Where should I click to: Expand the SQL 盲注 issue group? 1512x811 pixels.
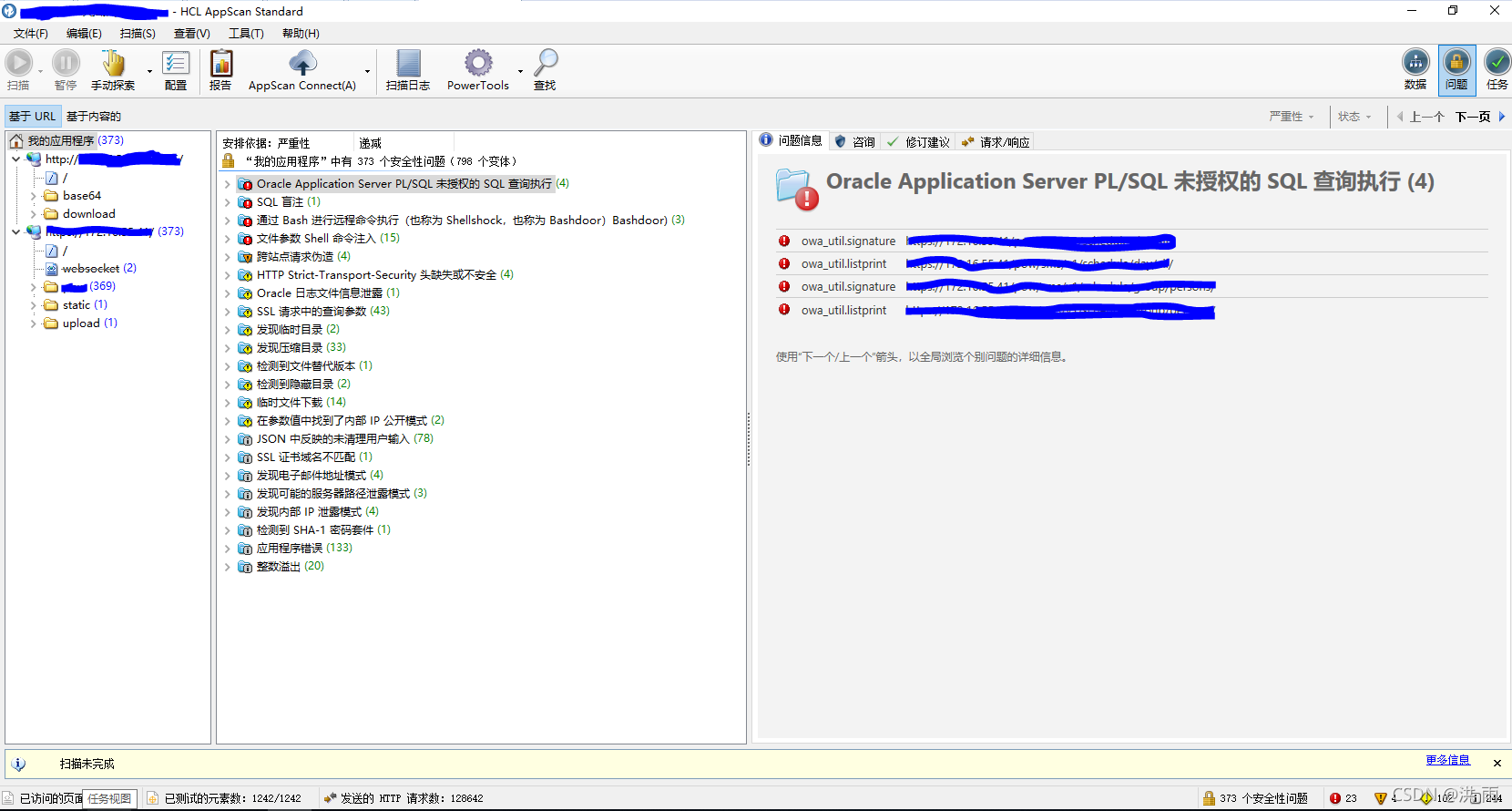[x=228, y=202]
